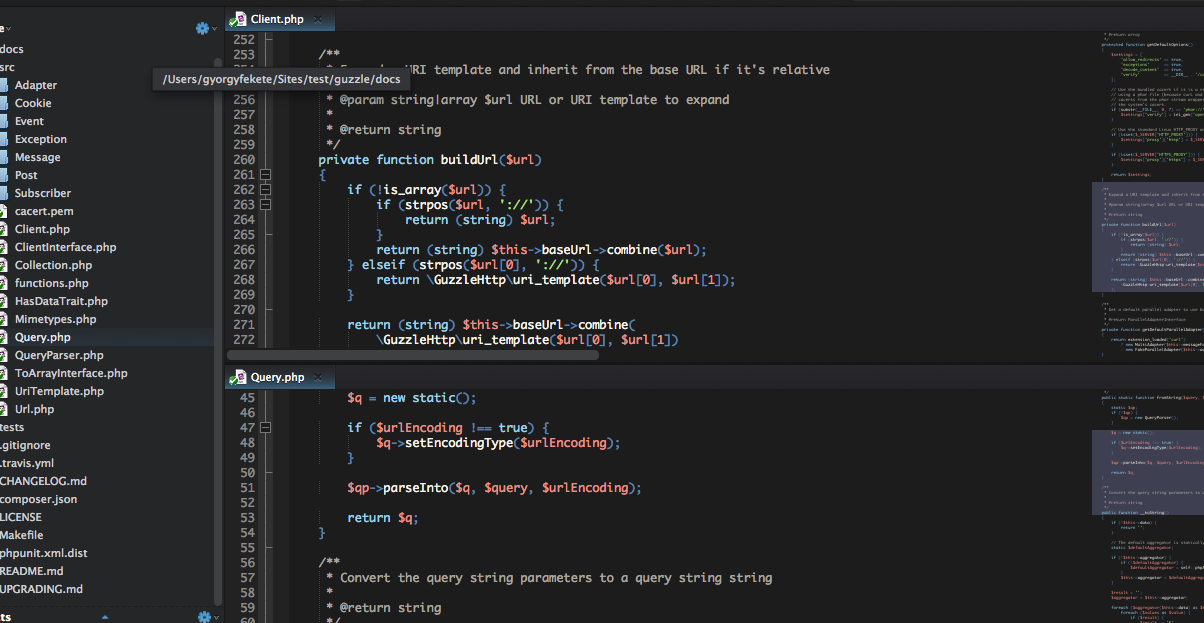Switch to the Query.php tab
1204x623 pixels.
276,377
